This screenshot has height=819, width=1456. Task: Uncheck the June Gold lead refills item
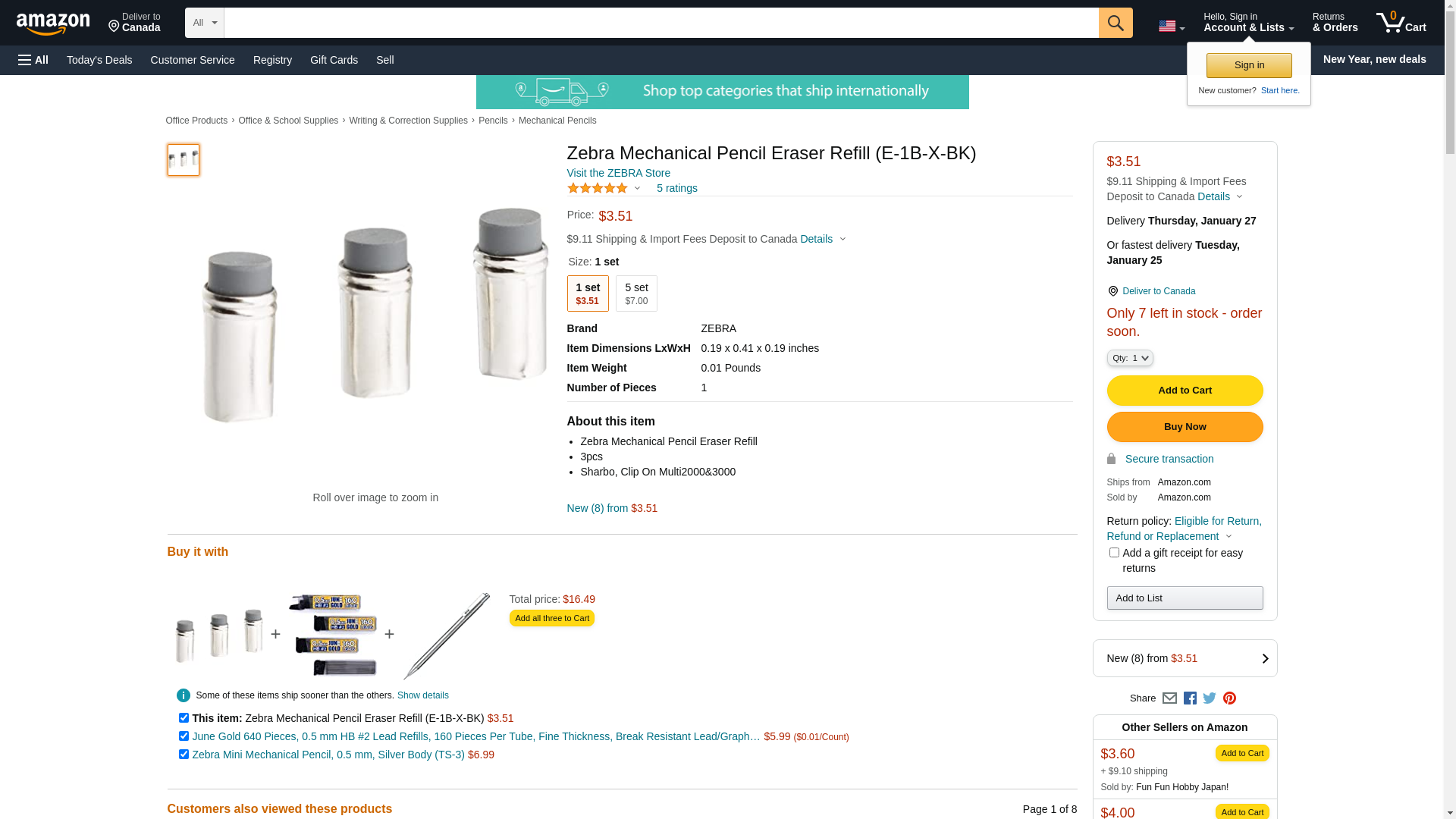184,736
